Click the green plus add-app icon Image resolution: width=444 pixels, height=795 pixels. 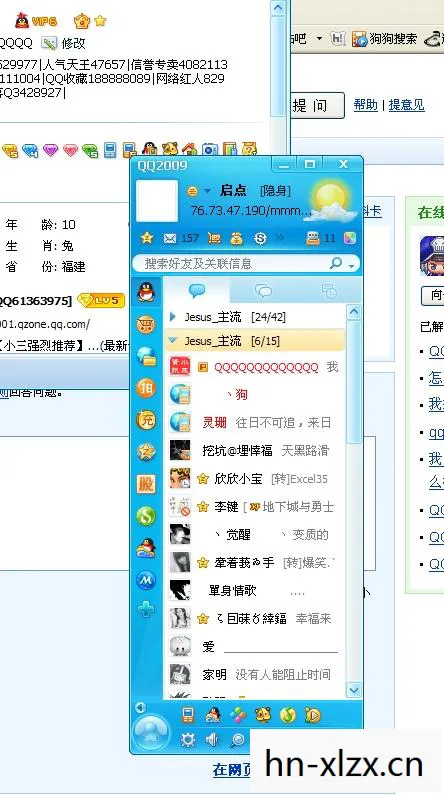pyautogui.click(x=146, y=610)
